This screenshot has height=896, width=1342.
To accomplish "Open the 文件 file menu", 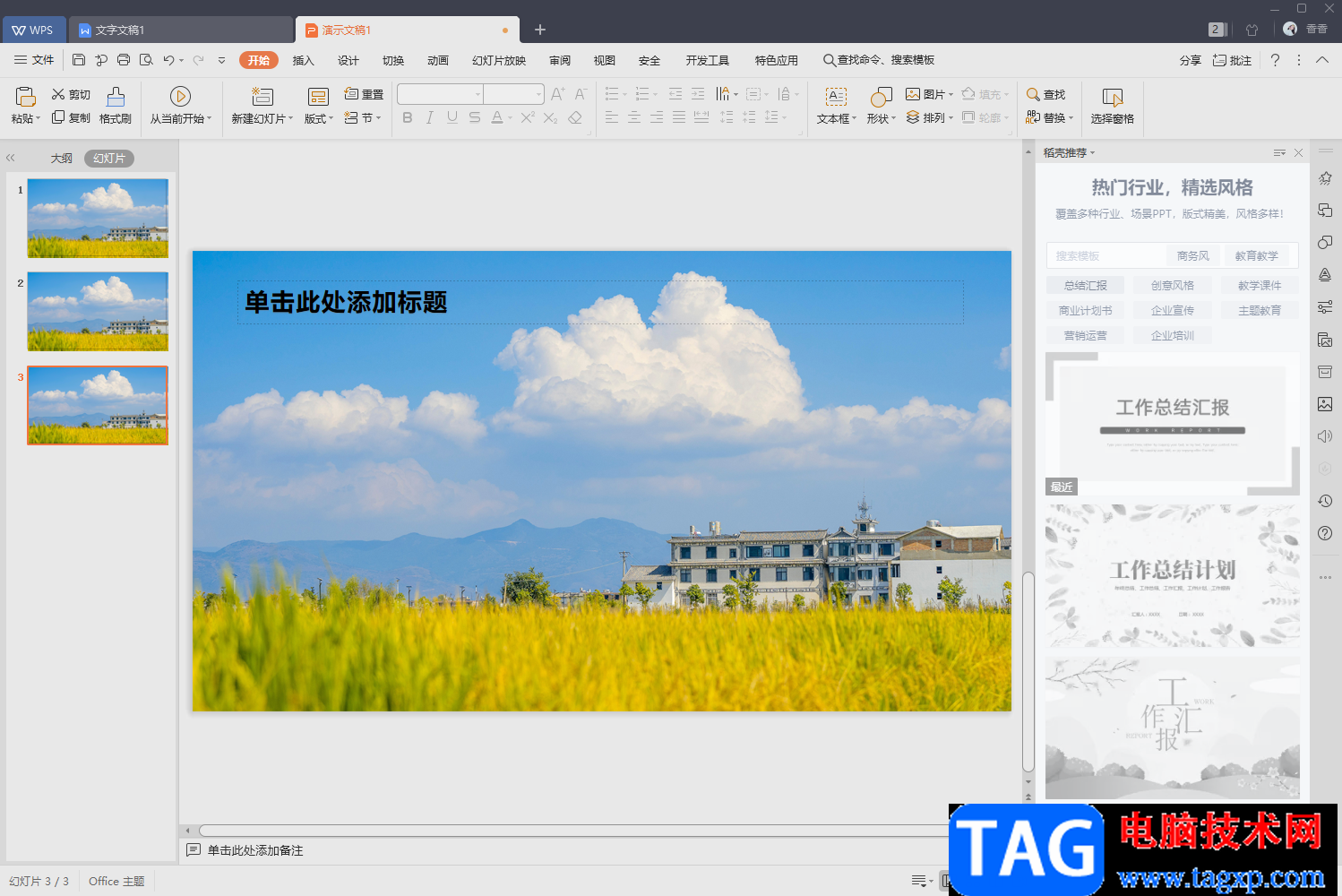I will [34, 60].
